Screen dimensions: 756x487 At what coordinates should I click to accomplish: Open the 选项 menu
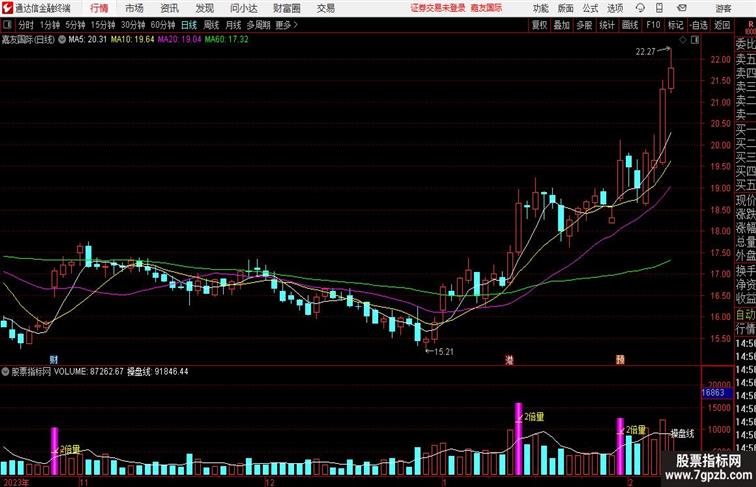(x=615, y=8)
